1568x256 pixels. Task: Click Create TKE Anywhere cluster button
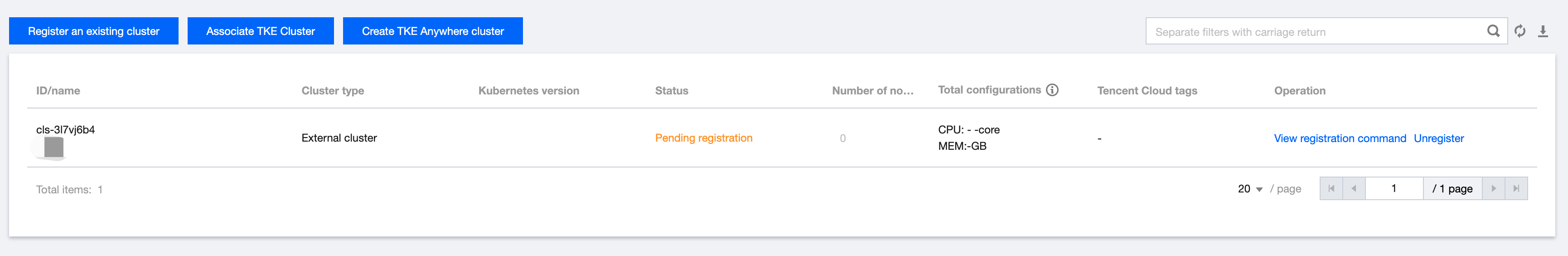pos(433,31)
